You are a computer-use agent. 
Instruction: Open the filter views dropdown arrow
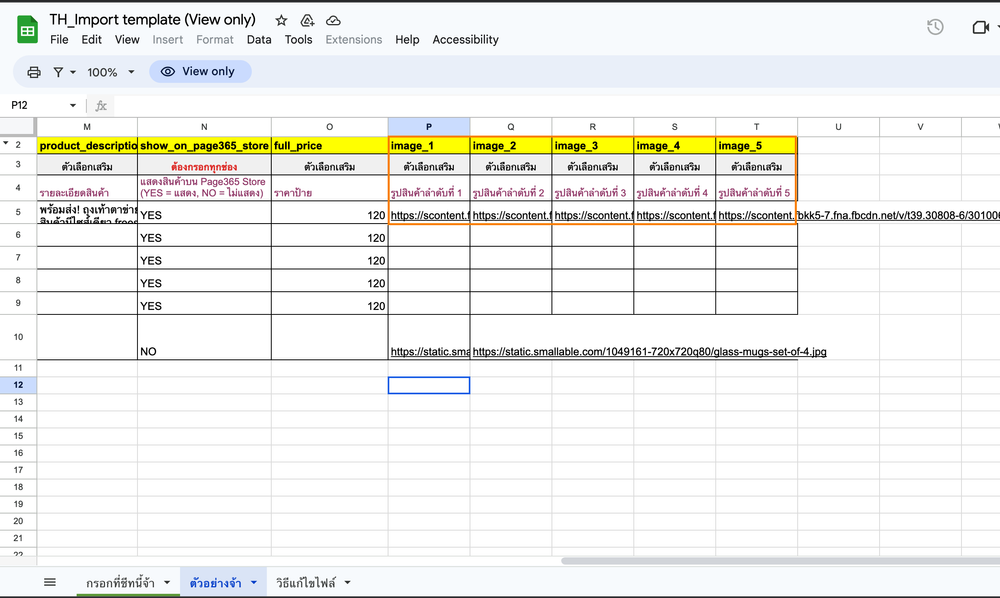click(73, 72)
